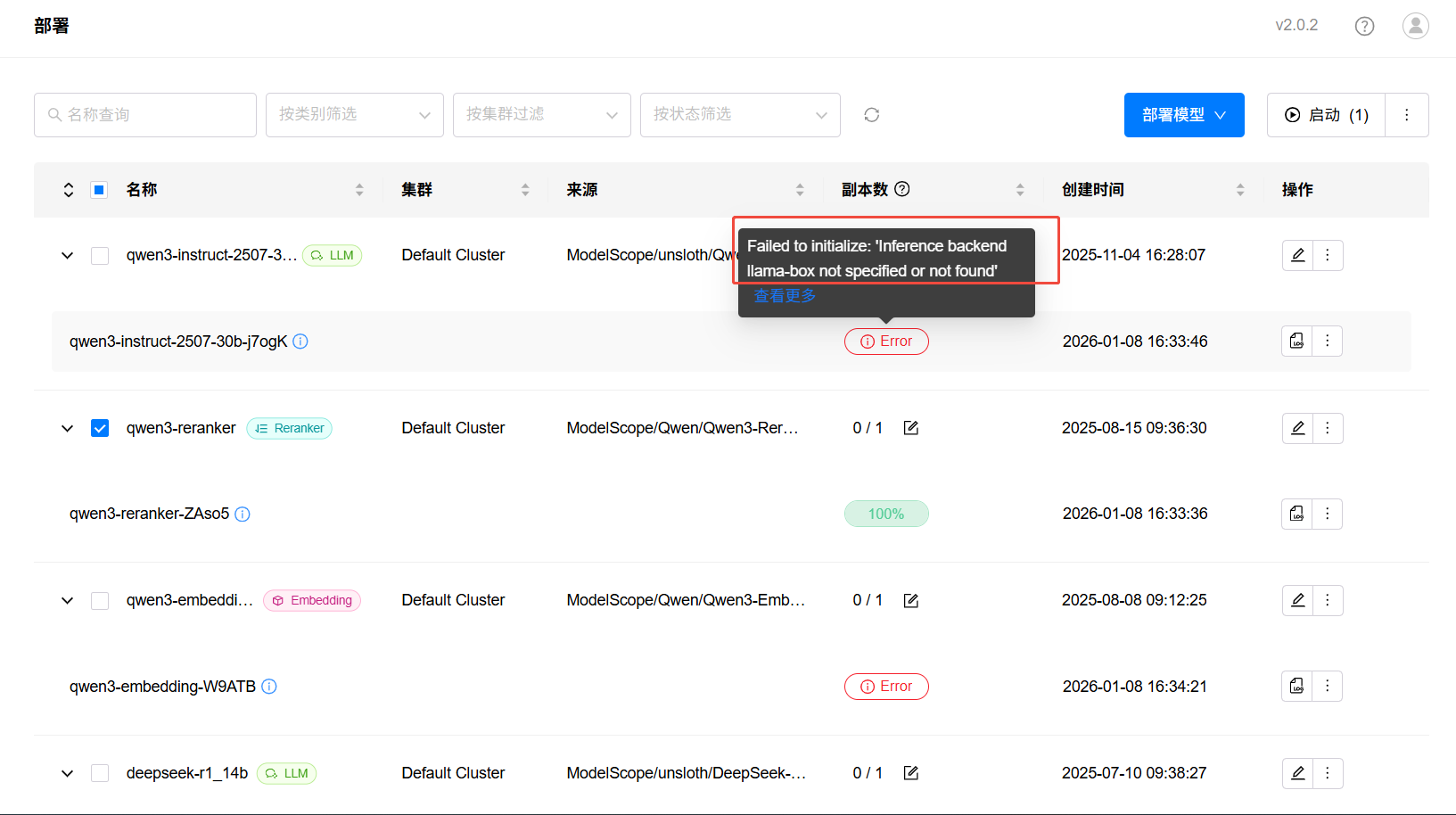The height and width of the screenshot is (815, 1456).
Task: Open the user avatar menu
Action: pos(1415,26)
